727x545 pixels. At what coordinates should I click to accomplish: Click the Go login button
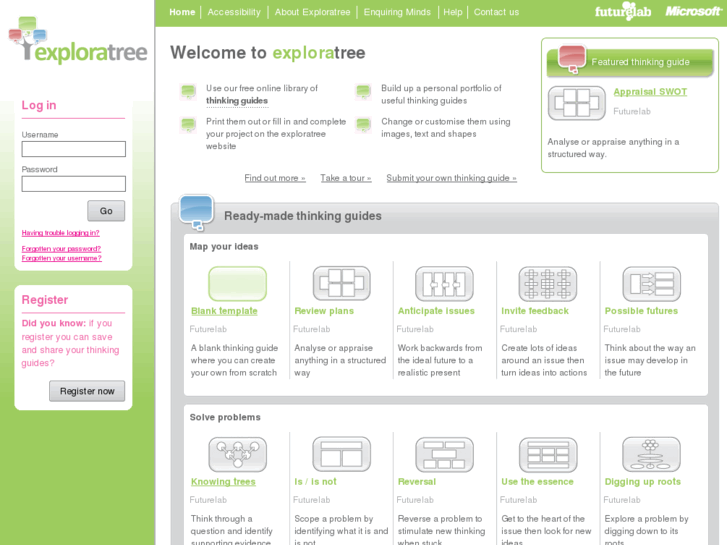click(106, 211)
